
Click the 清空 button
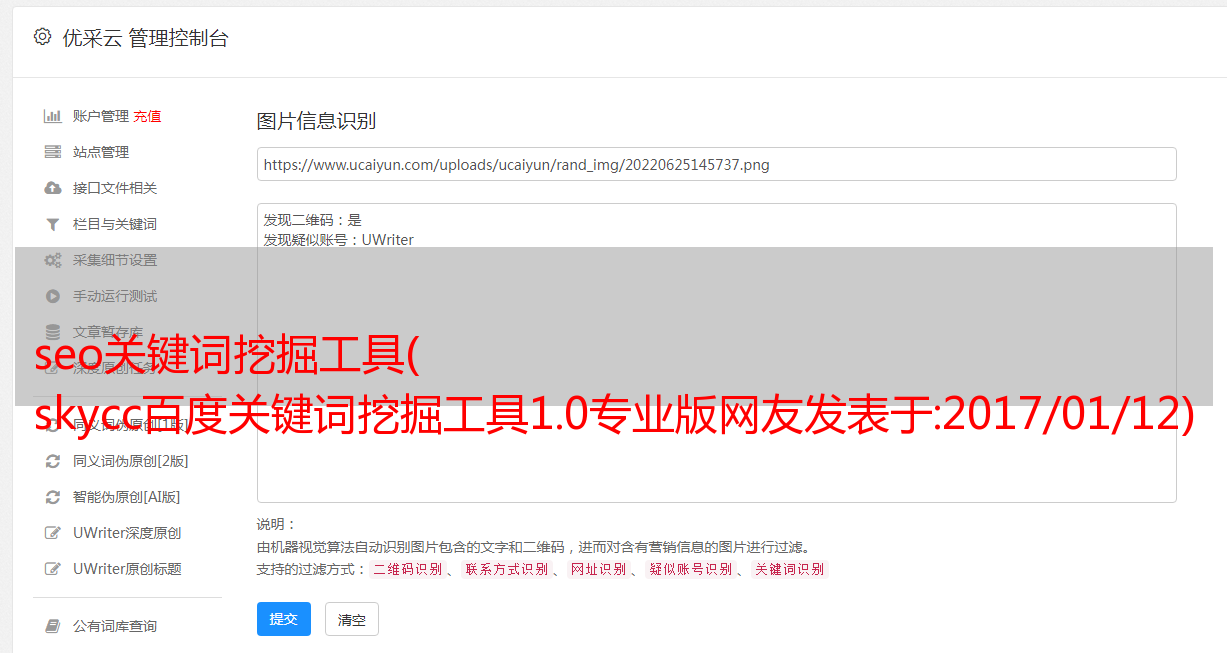(x=352, y=619)
